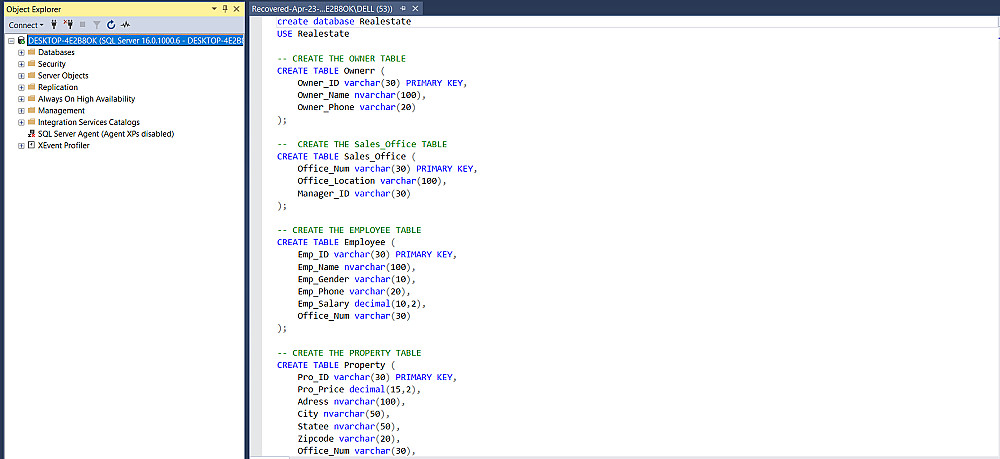Click the 'Office_Location varchar(100),' line

pyautogui.click(x=372, y=181)
